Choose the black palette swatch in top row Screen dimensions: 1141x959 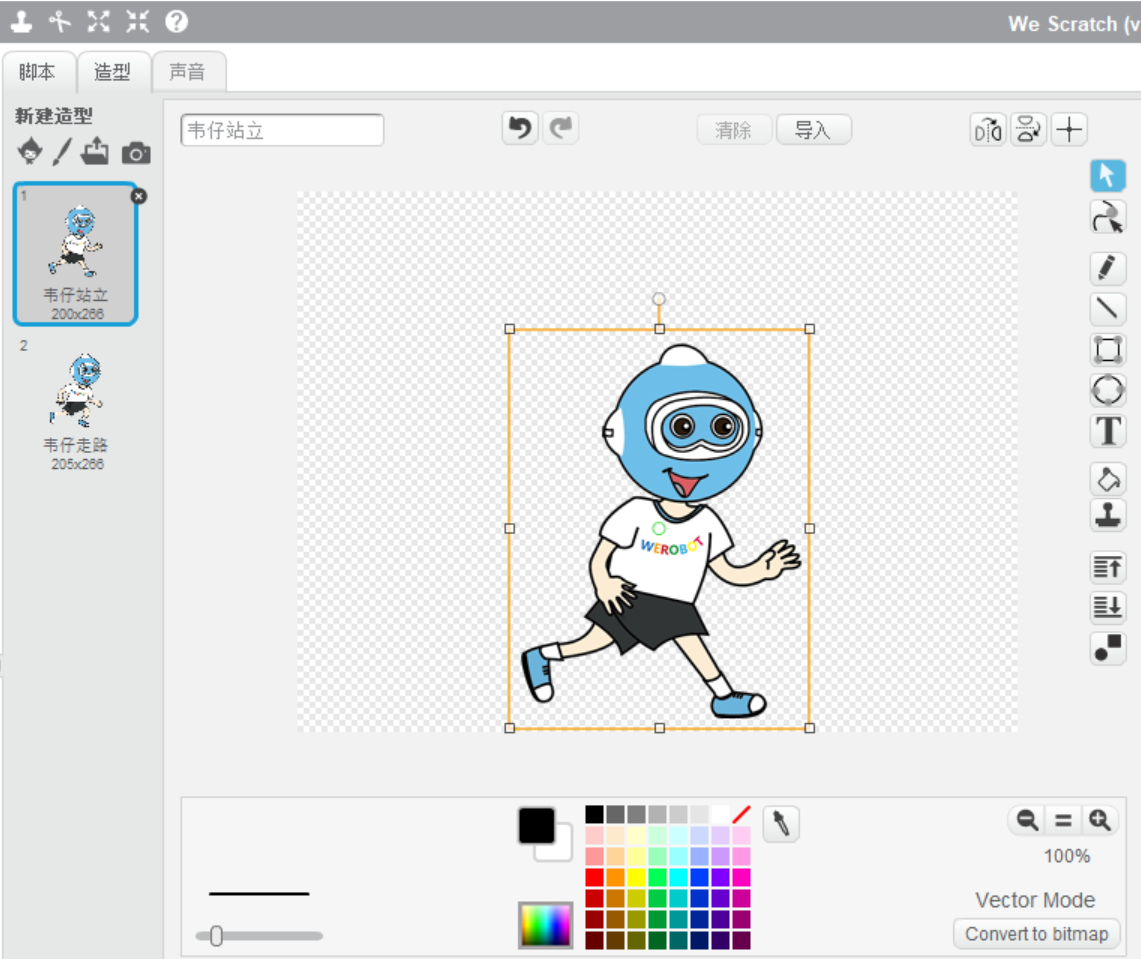tap(595, 814)
